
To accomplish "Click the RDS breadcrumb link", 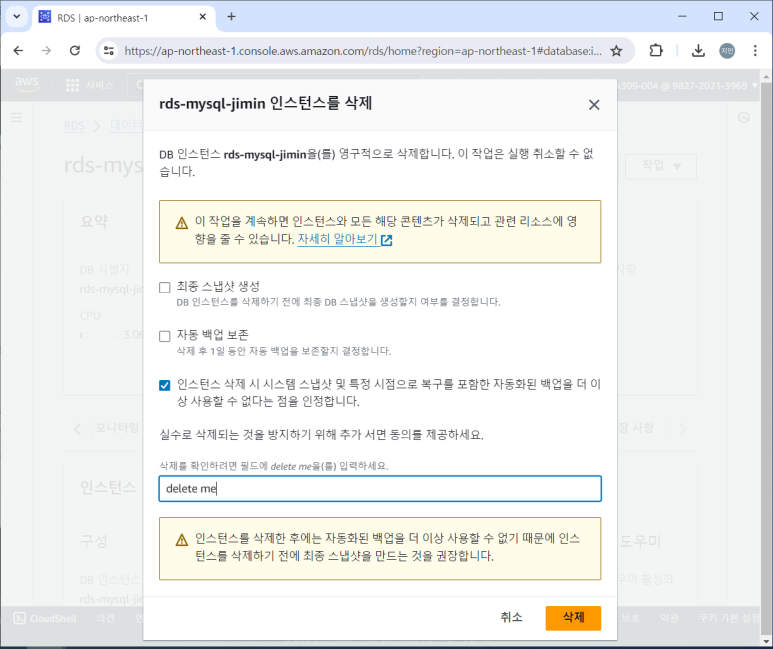I will [x=74, y=126].
